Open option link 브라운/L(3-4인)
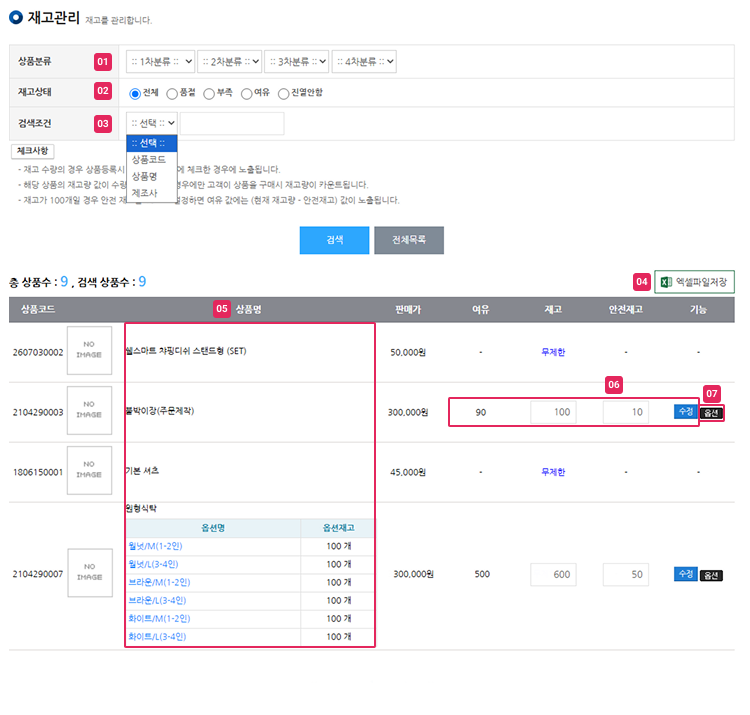The image size is (750, 715). point(157,601)
